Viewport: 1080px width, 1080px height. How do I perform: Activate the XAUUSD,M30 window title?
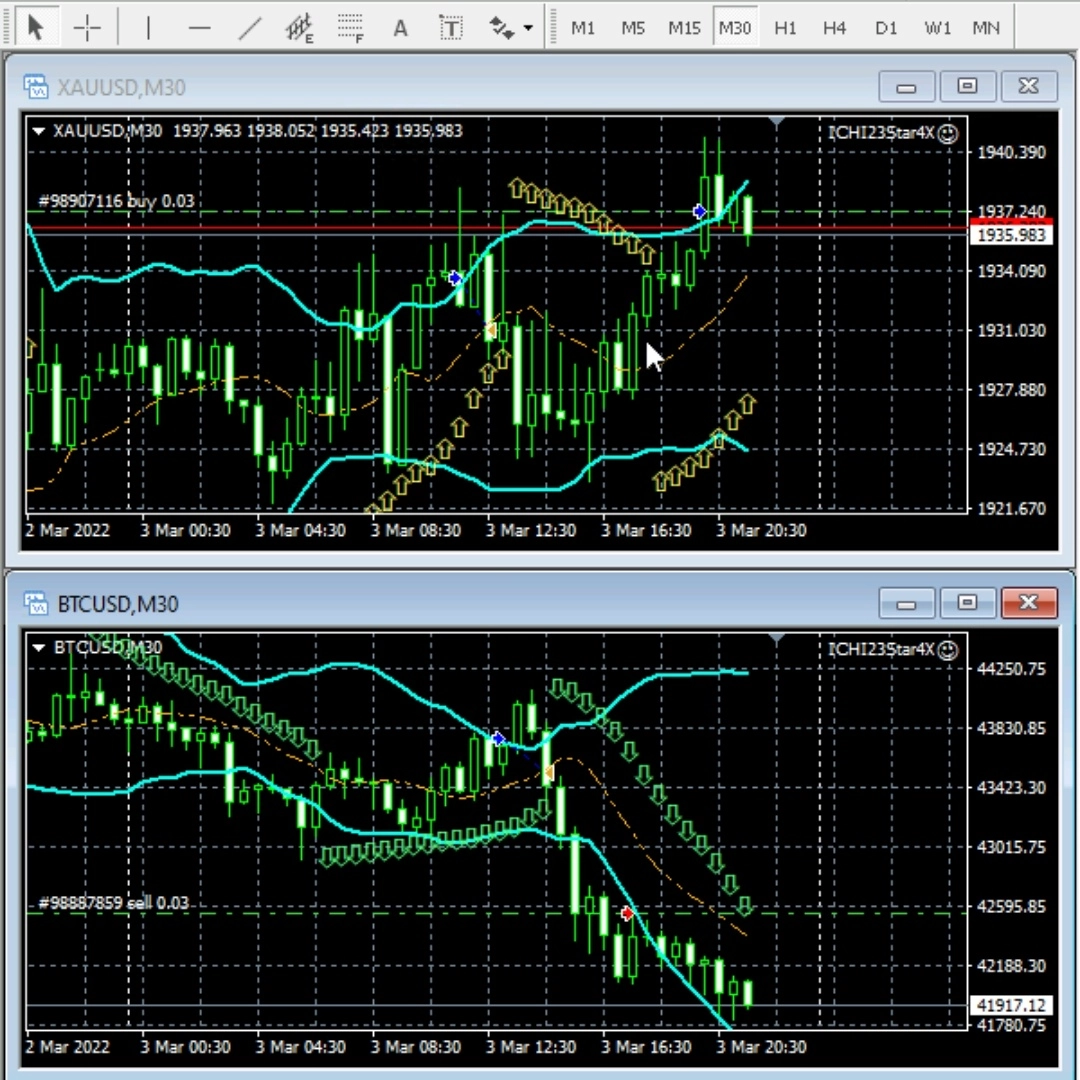(121, 87)
